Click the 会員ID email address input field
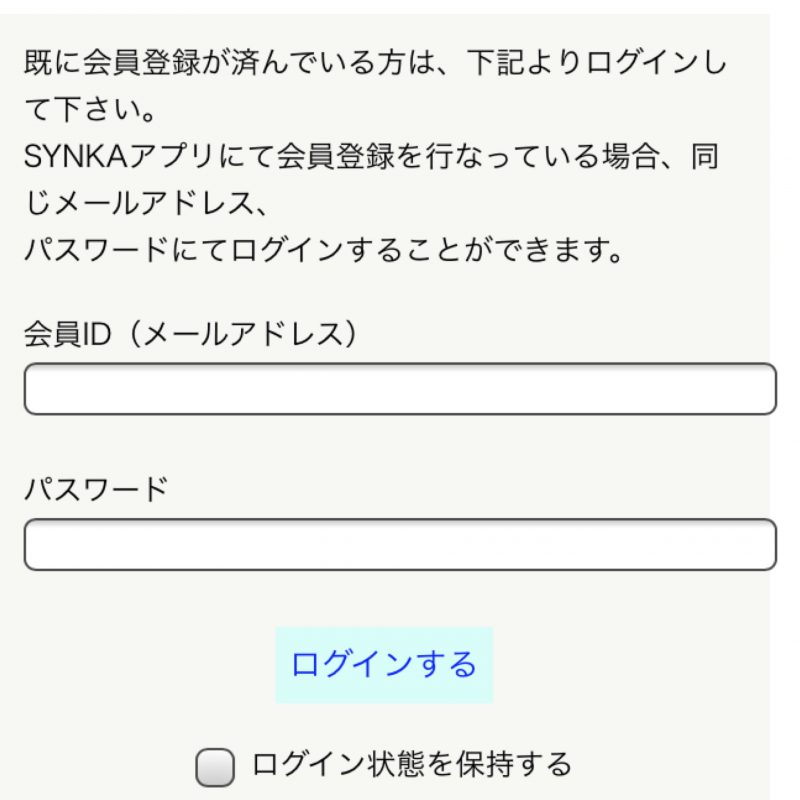The height and width of the screenshot is (800, 800). pos(400,389)
